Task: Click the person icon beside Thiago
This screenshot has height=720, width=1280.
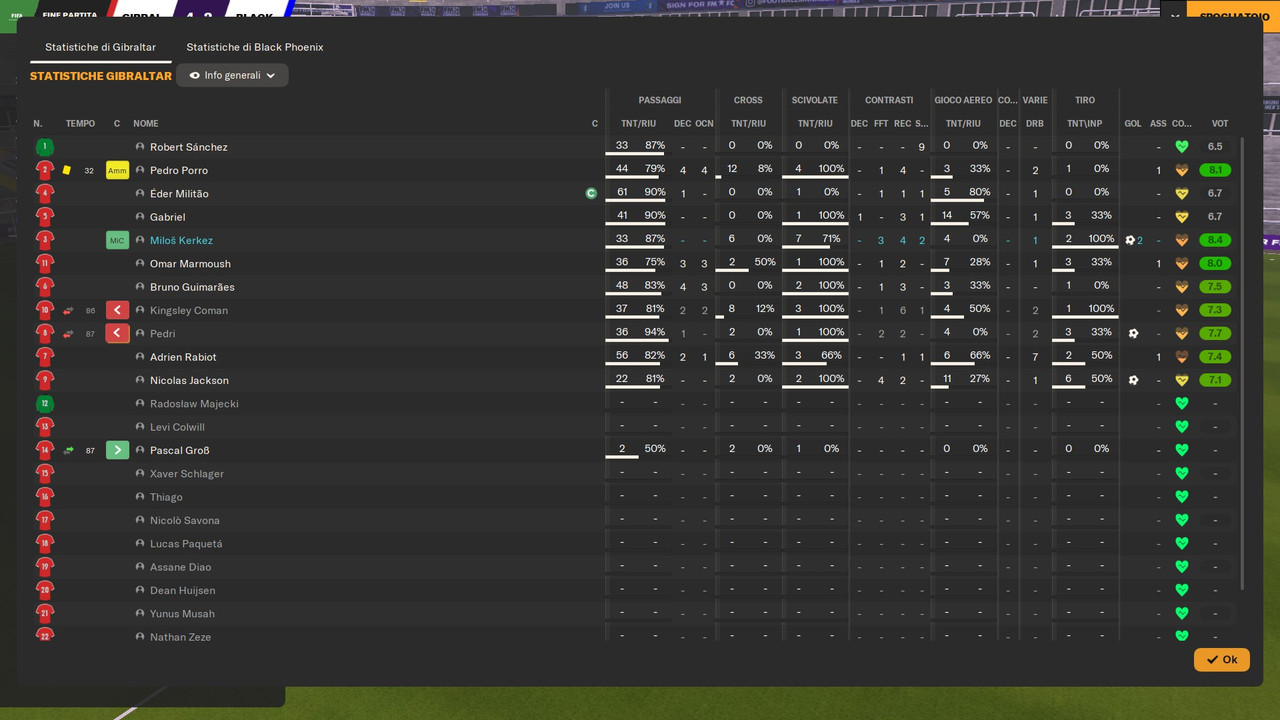Action: 140,497
